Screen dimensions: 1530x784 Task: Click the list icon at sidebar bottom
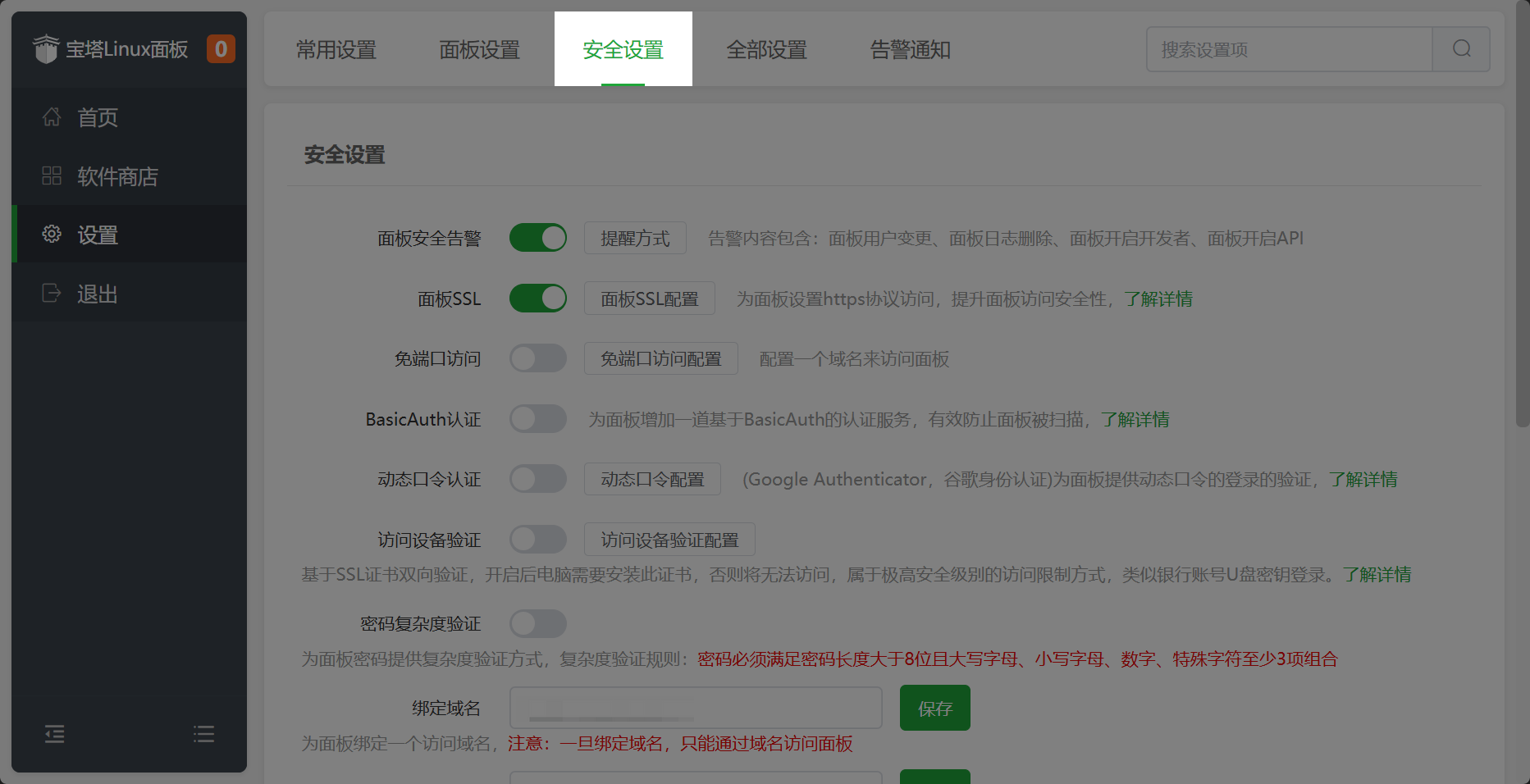click(203, 734)
